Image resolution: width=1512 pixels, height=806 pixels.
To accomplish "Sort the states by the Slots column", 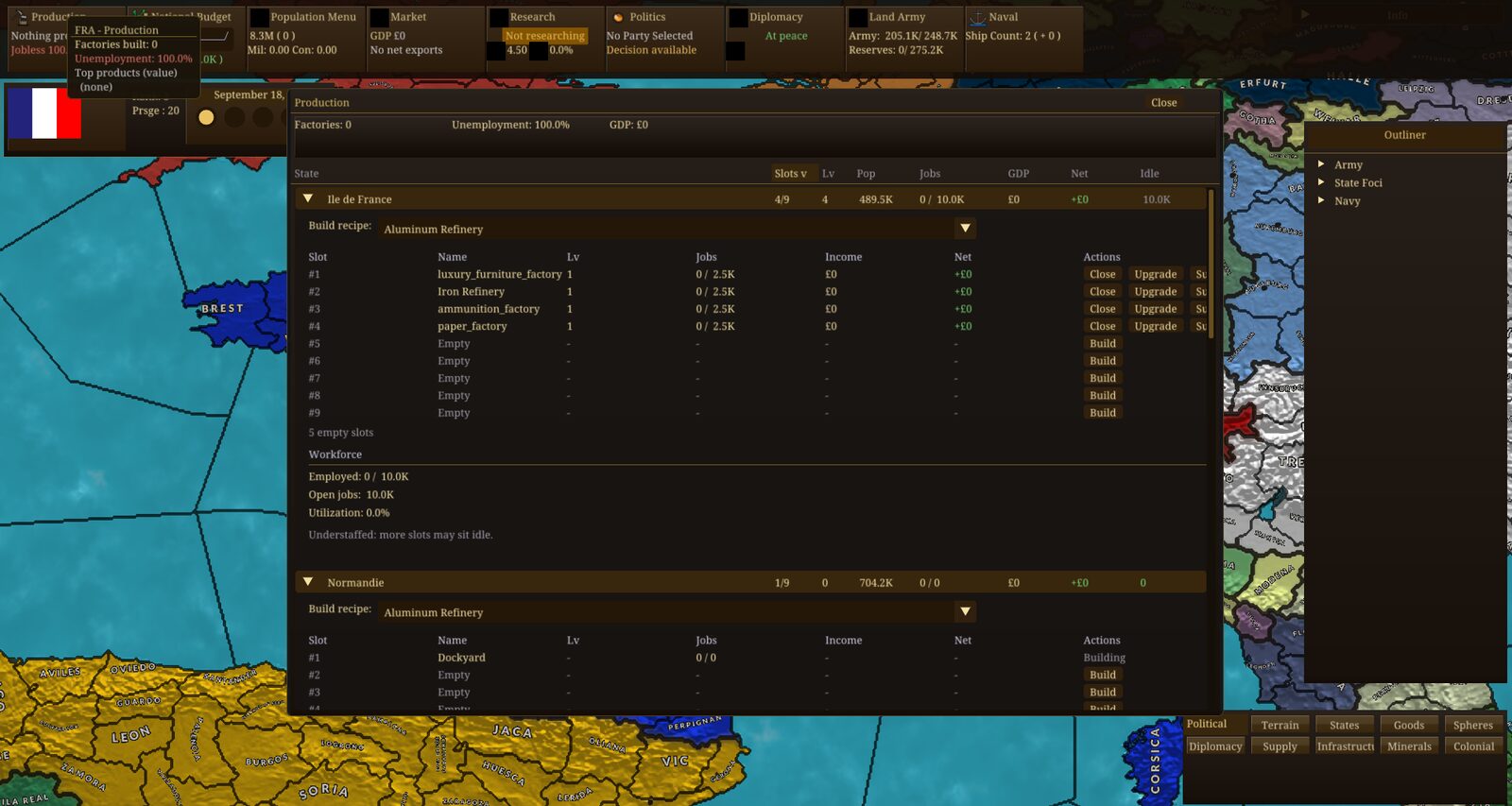I will [791, 173].
